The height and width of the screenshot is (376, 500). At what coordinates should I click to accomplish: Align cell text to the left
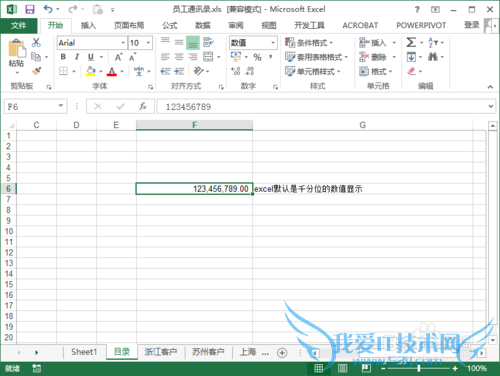(x=165, y=57)
